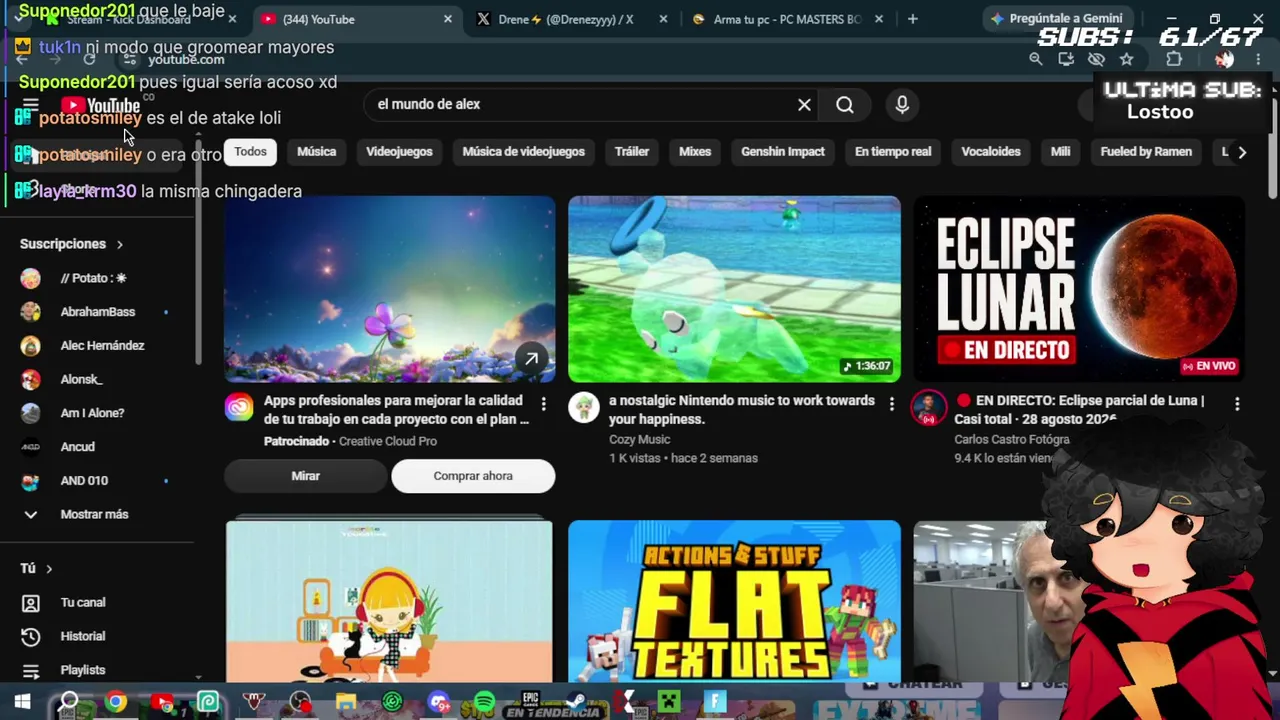The image size is (1280, 720).
Task: Click the install app icon in address bar
Action: (x=1066, y=59)
